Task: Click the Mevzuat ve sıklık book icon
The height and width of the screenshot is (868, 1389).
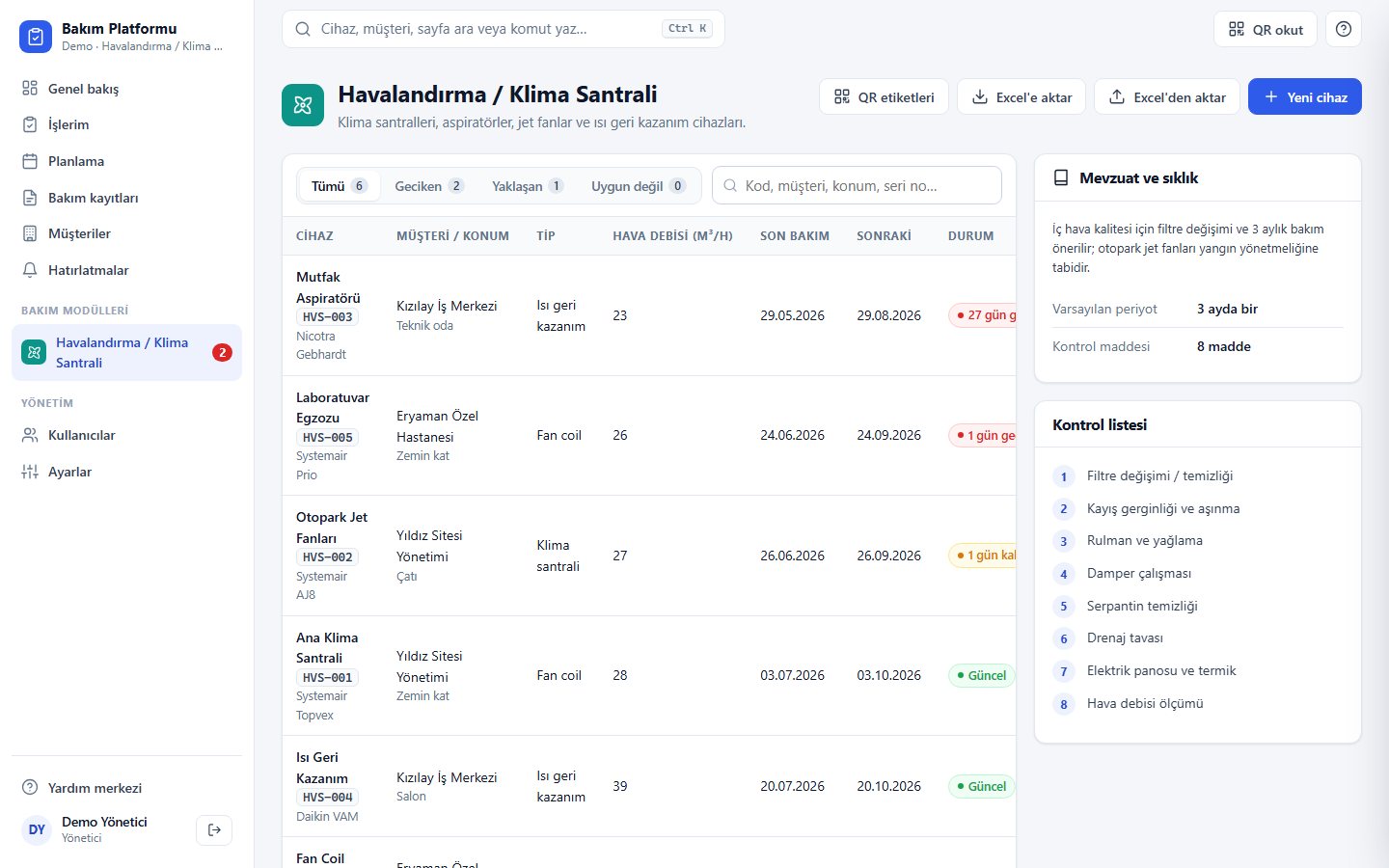Action: [x=1061, y=177]
